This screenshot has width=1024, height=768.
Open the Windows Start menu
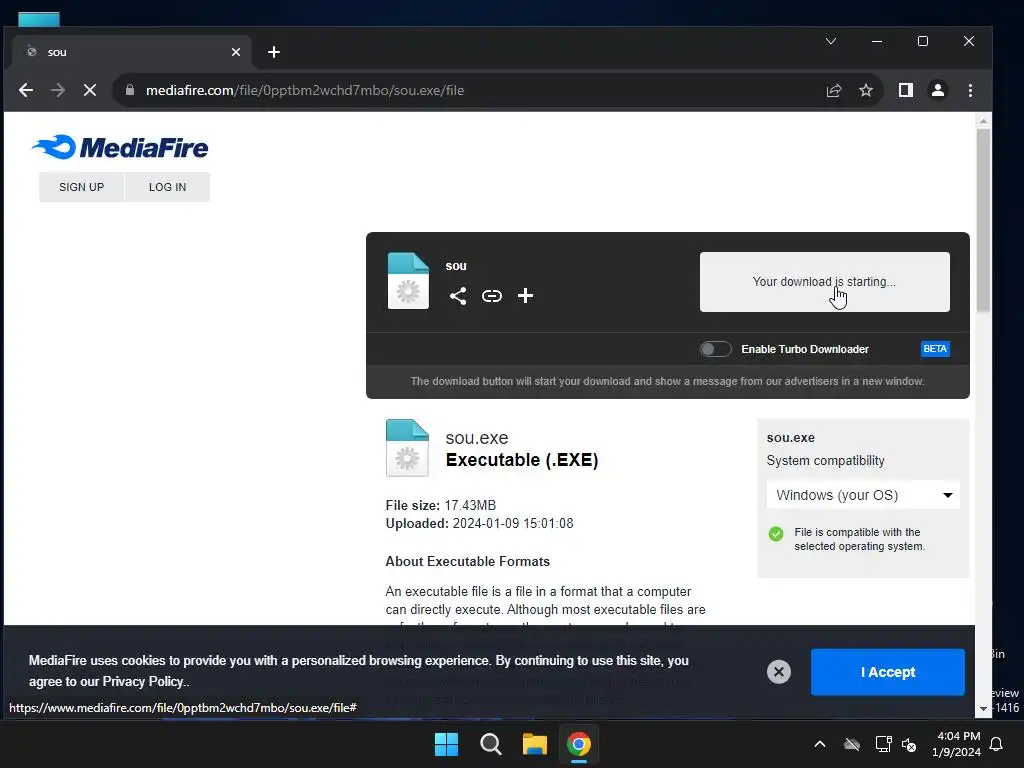click(447, 744)
